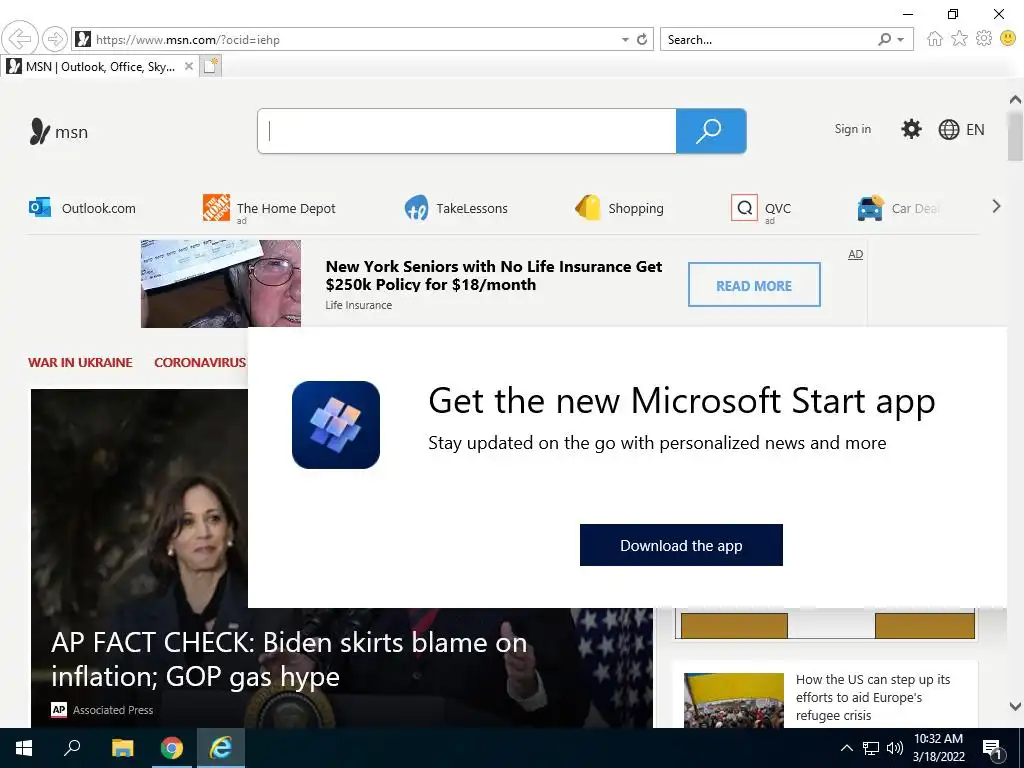Click the QVC Q logo icon
1024x768 pixels.
click(x=744, y=208)
